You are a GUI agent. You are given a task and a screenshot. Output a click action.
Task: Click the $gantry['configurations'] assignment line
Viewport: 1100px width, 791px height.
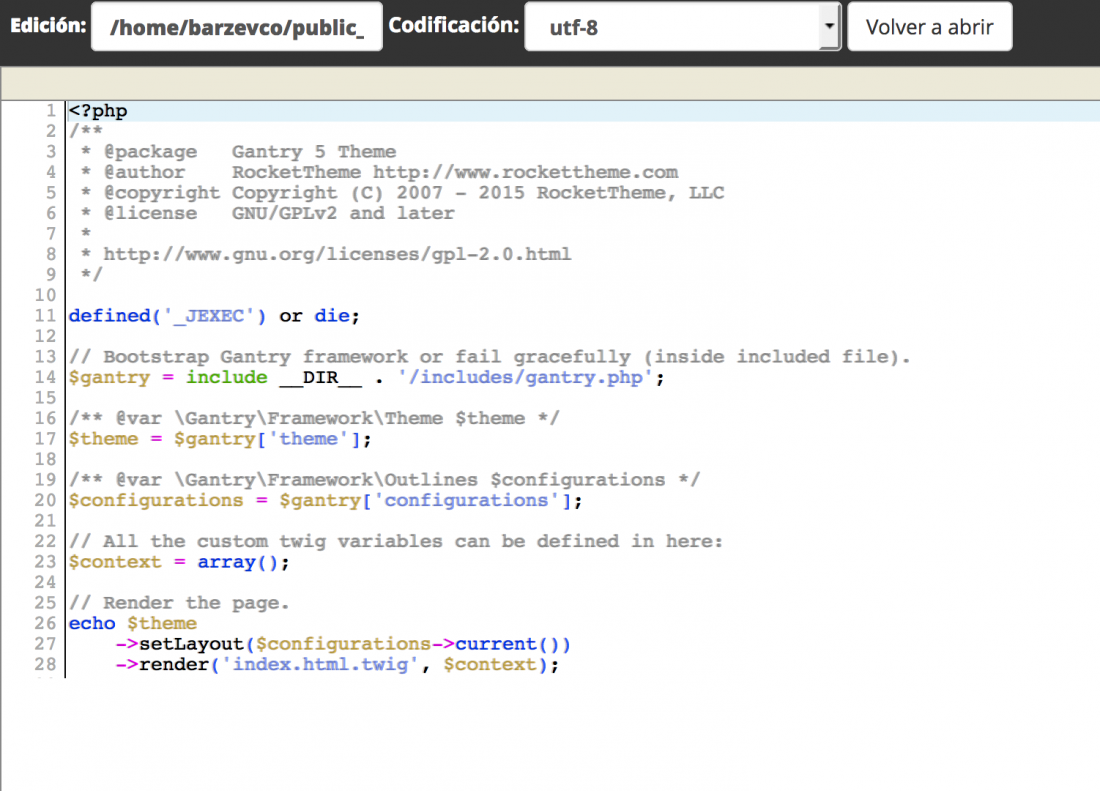(326, 501)
